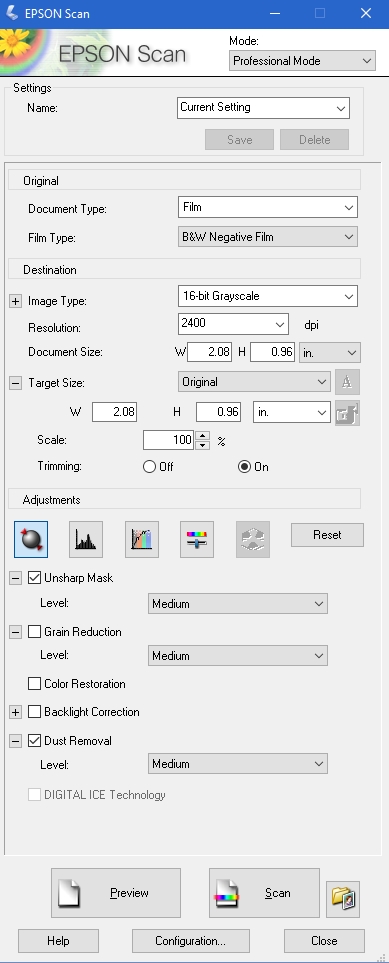Viewport: 389px width, 963px height.
Task: Open the Image Type dropdown
Action: (x=267, y=296)
